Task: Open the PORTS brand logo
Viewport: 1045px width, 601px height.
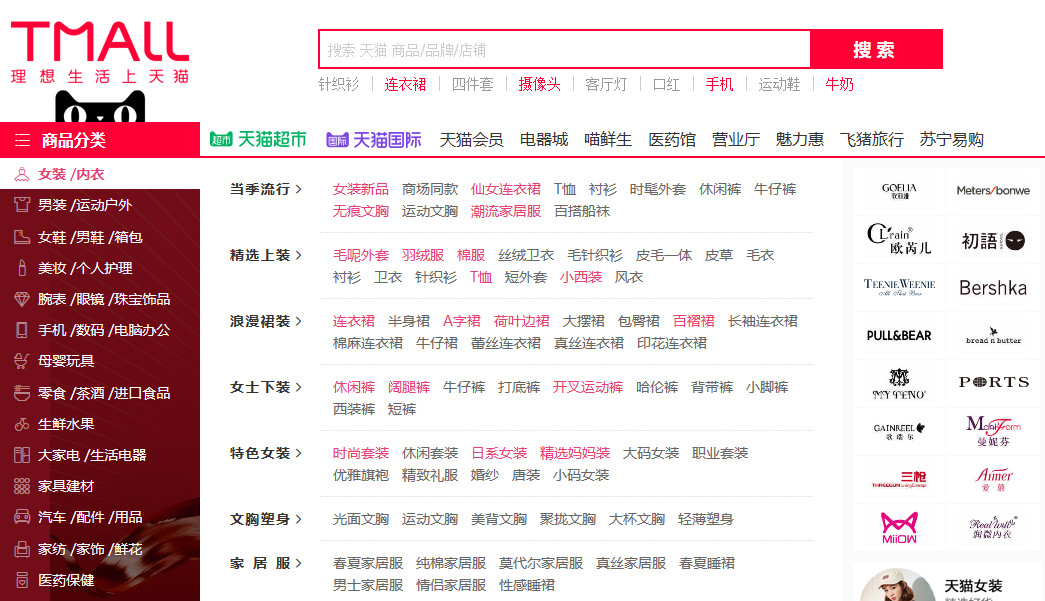Action: coord(993,383)
